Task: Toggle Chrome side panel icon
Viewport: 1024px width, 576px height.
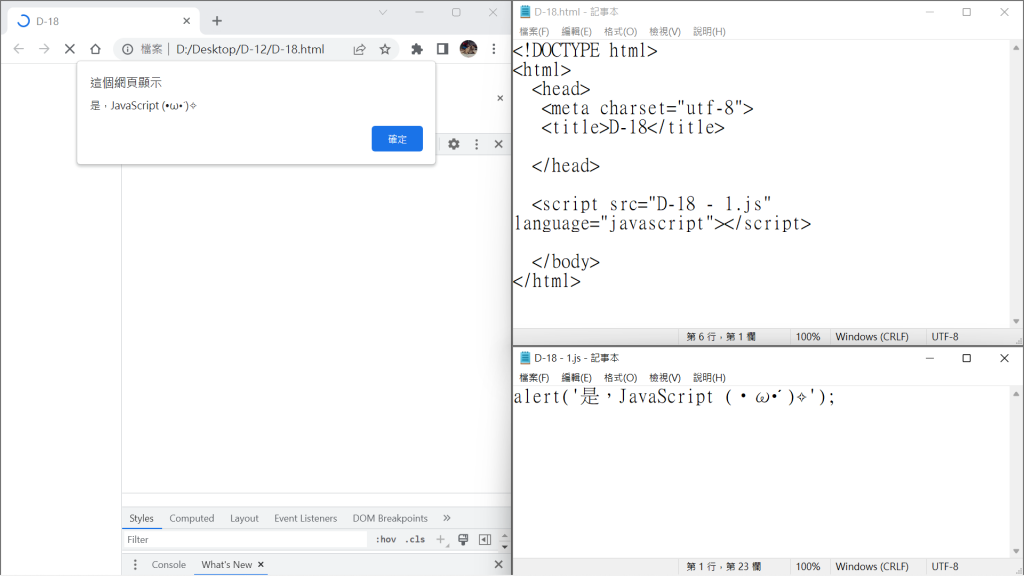Action: click(442, 49)
